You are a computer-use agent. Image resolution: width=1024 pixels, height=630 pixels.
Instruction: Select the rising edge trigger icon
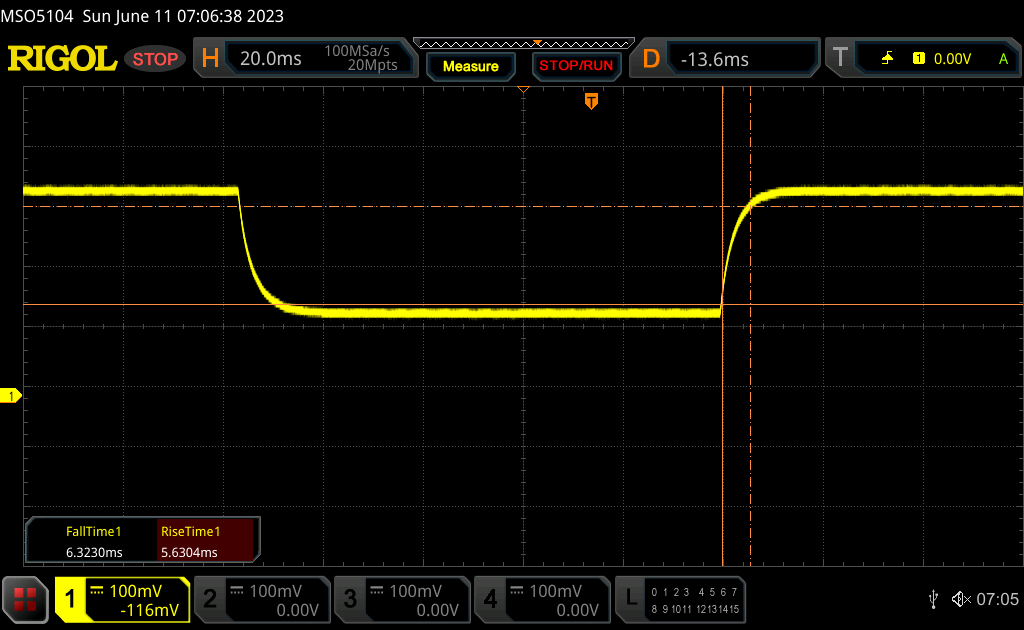[887, 59]
